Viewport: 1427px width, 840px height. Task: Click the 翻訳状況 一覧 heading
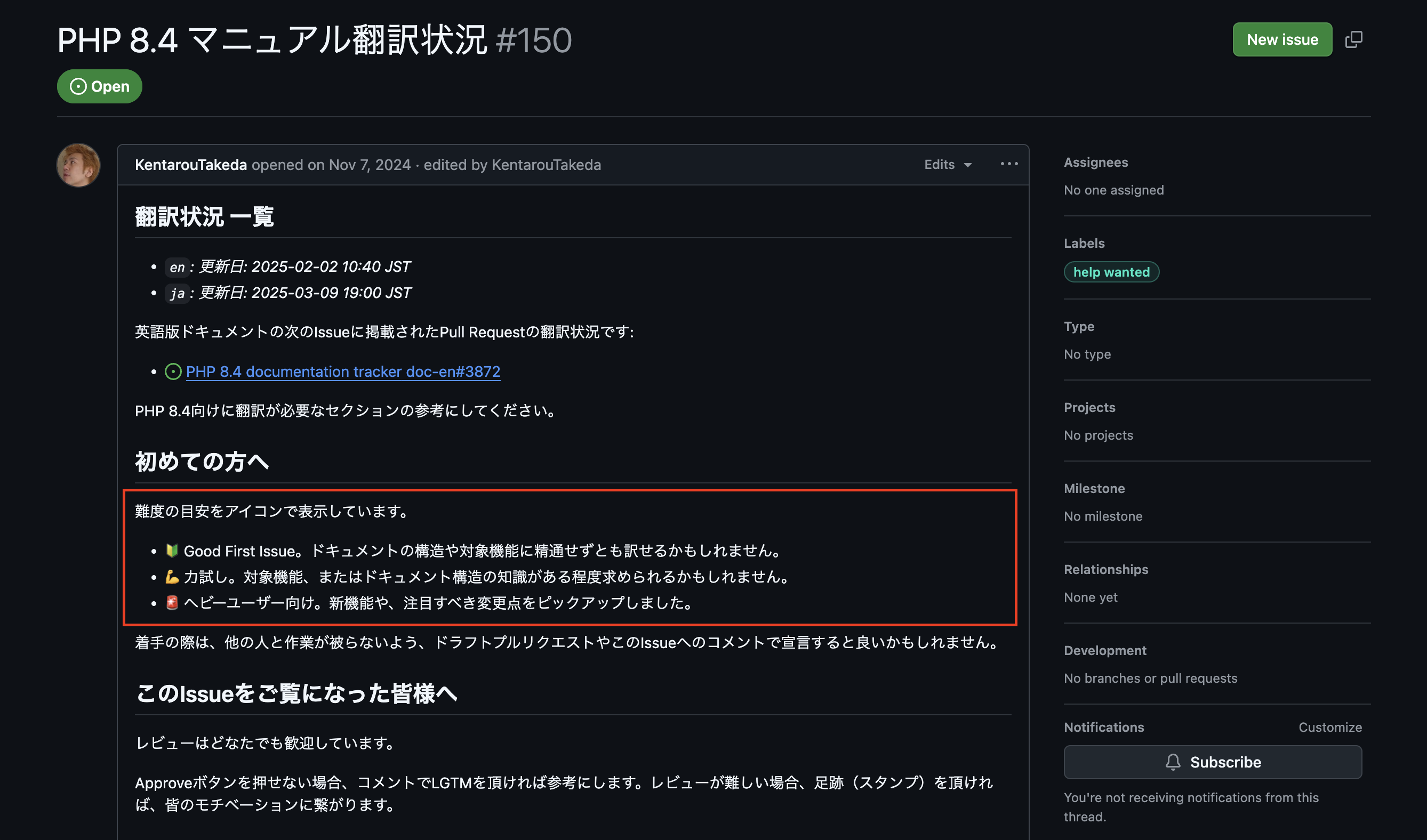click(204, 217)
